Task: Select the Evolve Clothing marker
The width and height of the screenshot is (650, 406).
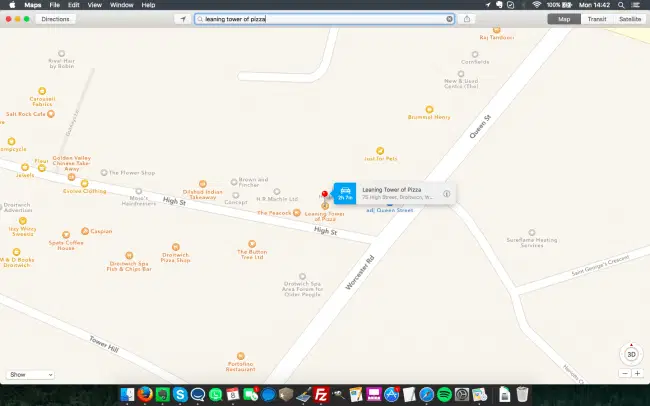Action: (85, 183)
